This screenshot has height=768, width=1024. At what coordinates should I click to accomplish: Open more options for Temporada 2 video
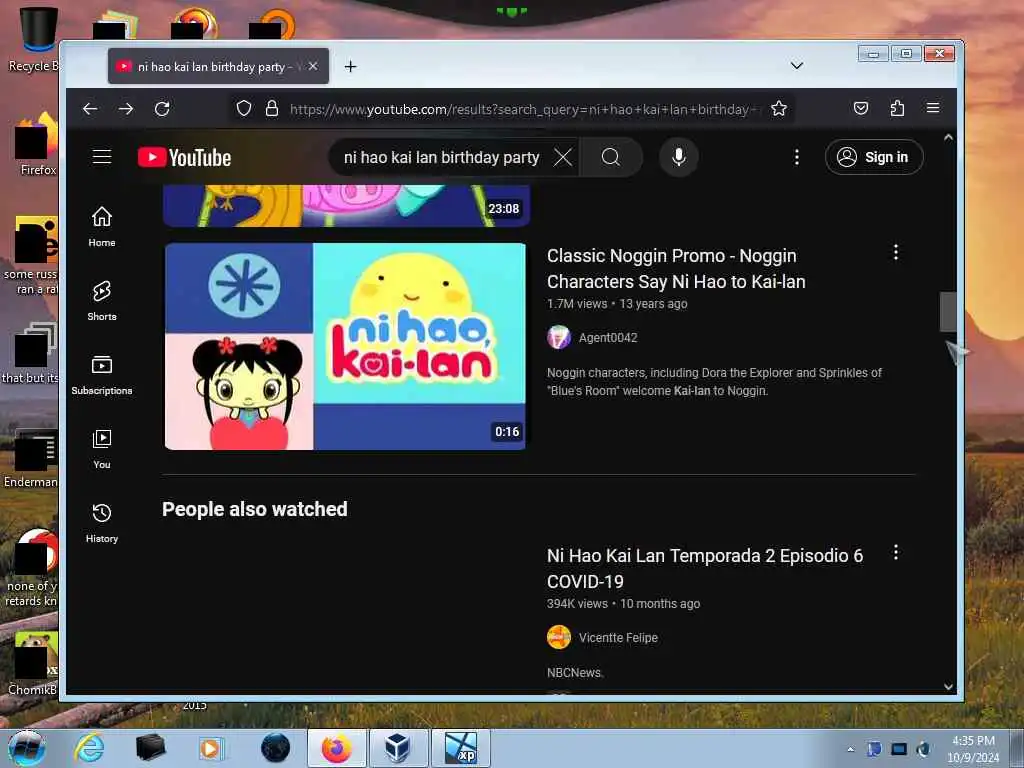click(x=896, y=552)
